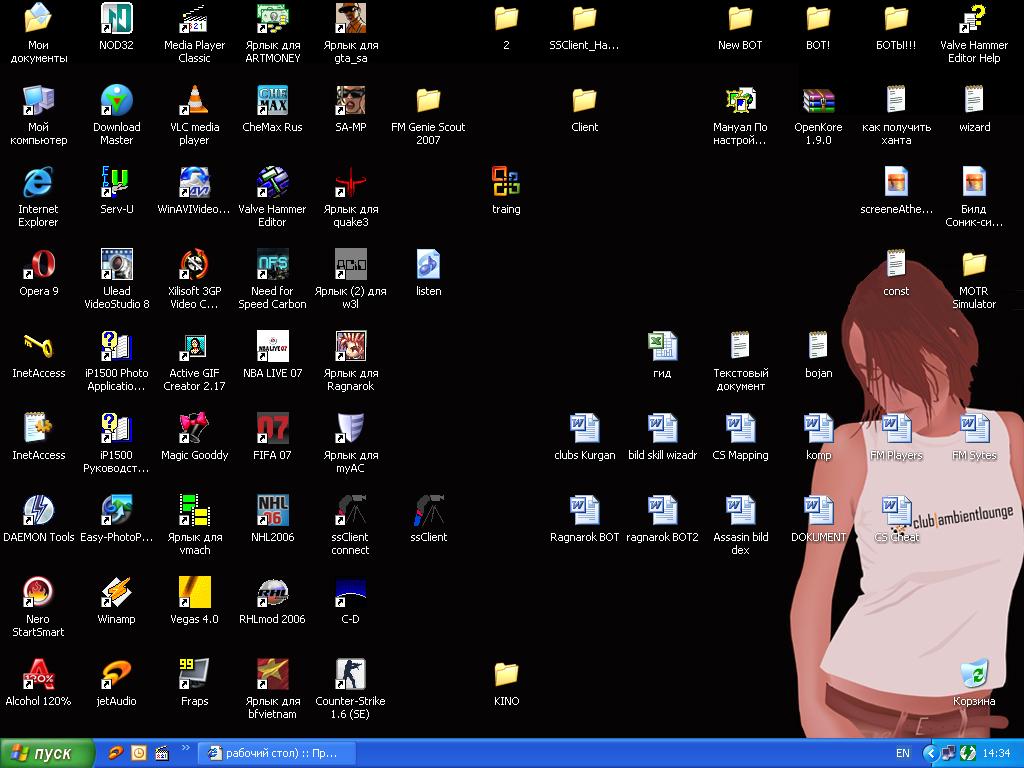Click the EN language indicator

click(903, 753)
